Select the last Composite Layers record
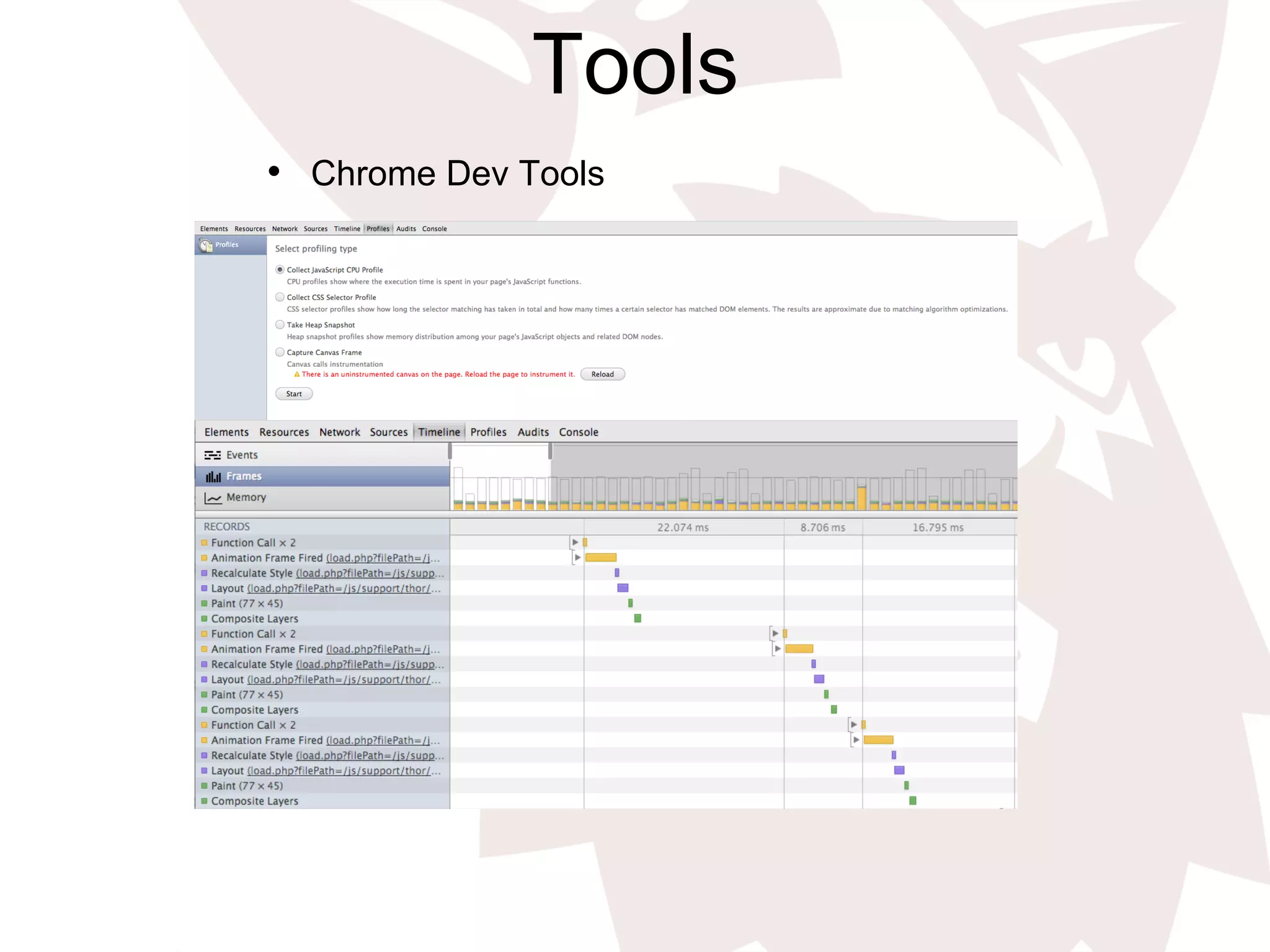Viewport: 1270px width, 952px height. pos(322,801)
